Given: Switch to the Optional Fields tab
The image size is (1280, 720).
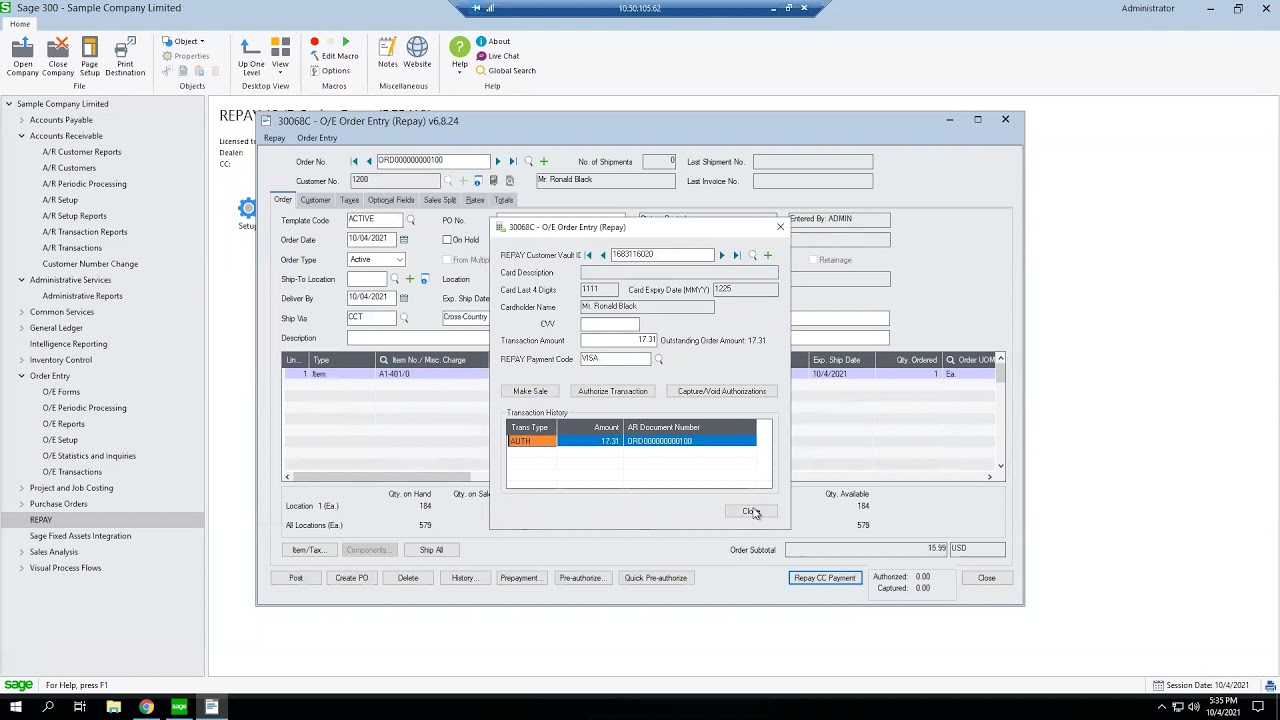Looking at the screenshot, I should (x=391, y=200).
